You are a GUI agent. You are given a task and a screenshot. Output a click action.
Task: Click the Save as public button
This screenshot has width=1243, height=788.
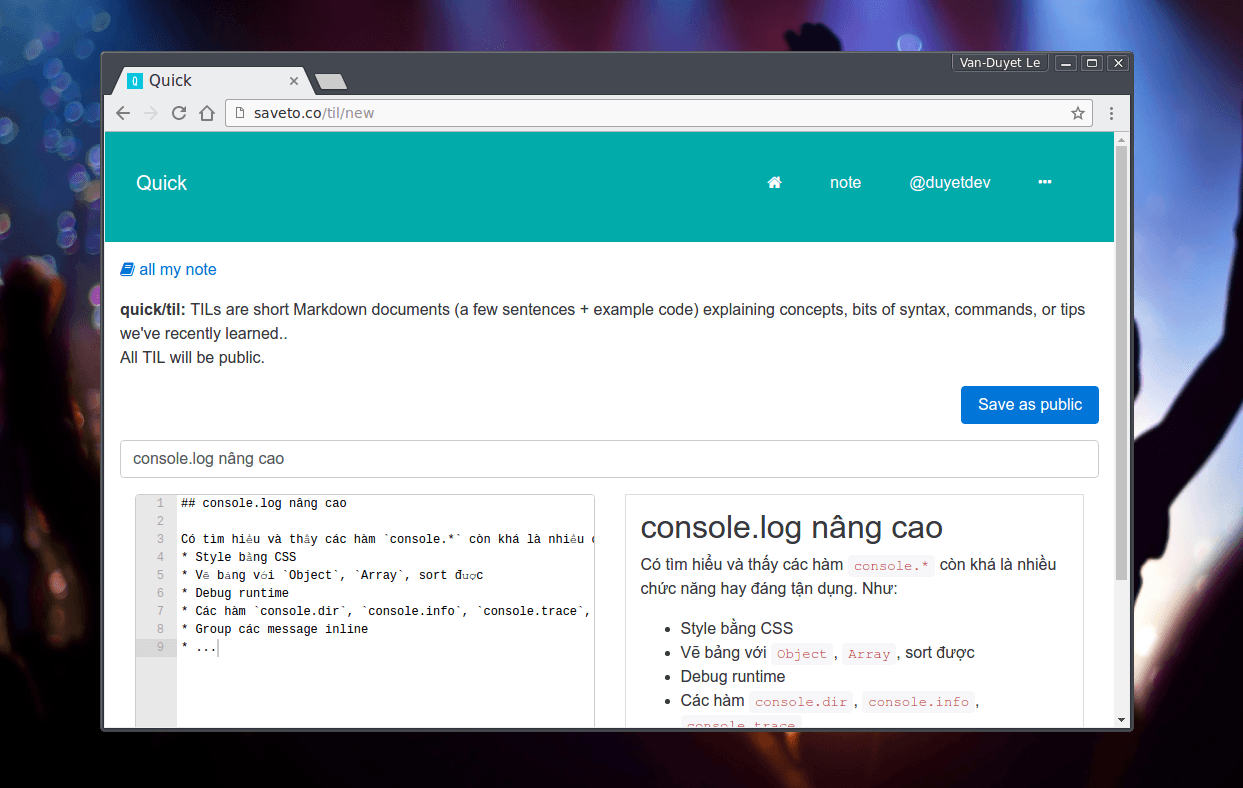coord(1029,404)
